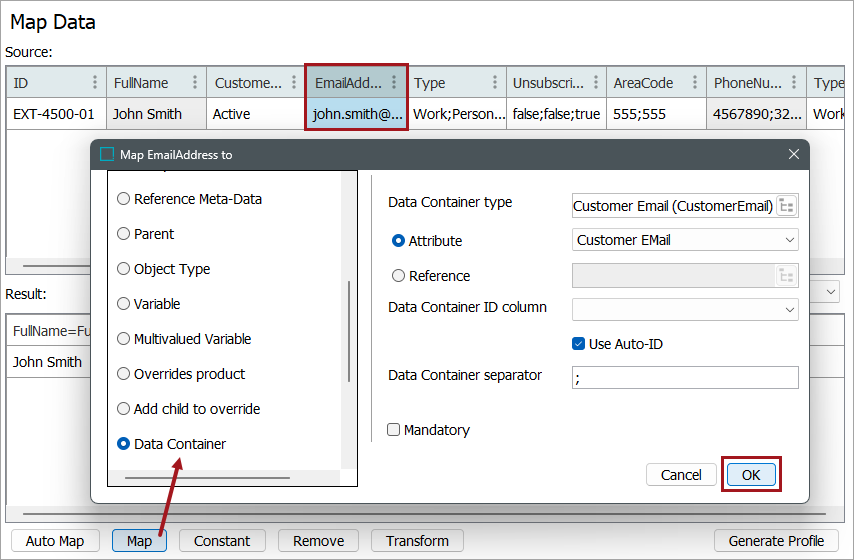Cancel the Map EmailAddress dialog
Screen dimensions: 854x560
pyautogui.click(x=681, y=475)
